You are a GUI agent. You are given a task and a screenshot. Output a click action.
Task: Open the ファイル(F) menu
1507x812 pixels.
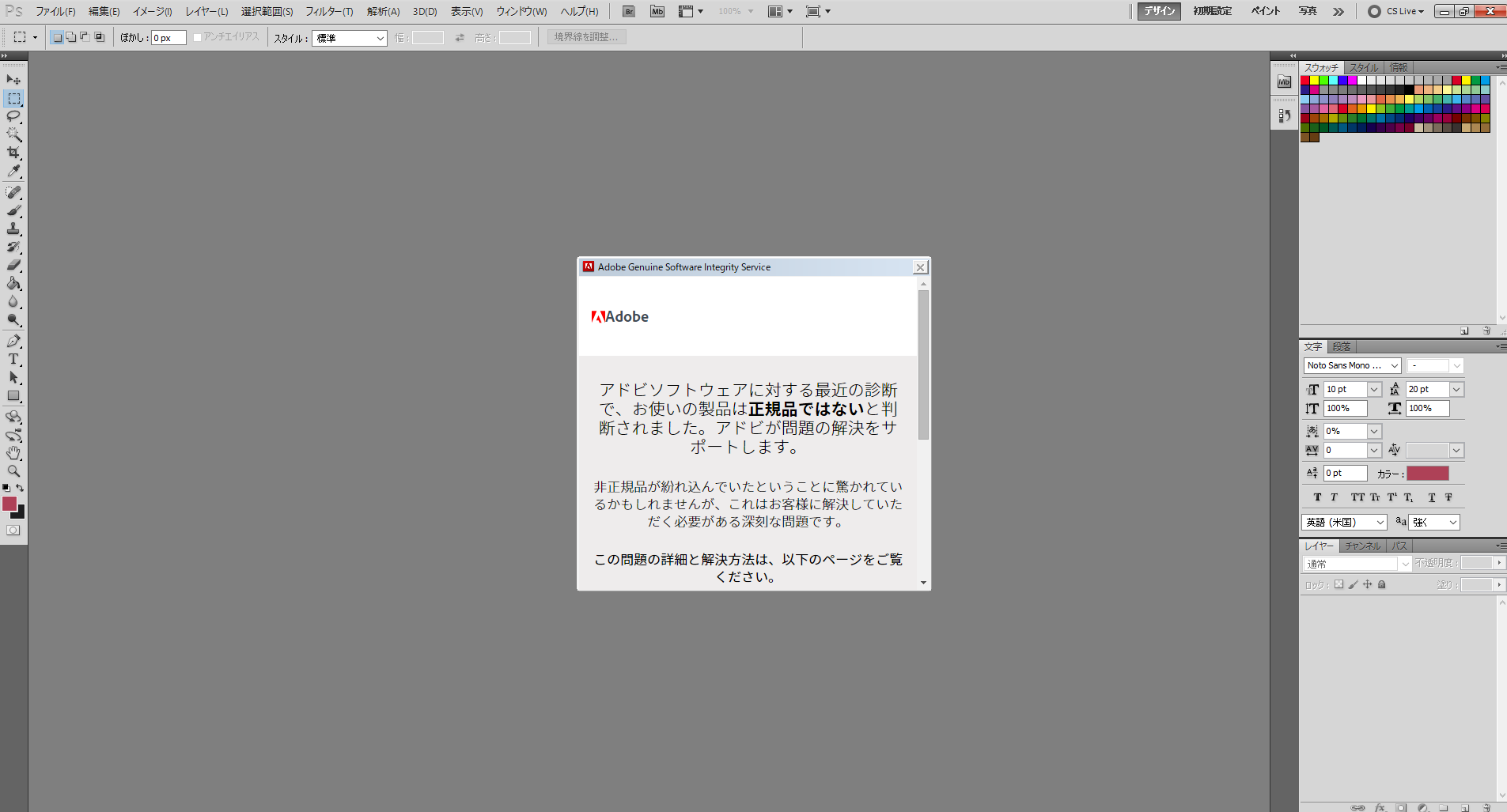[55, 11]
